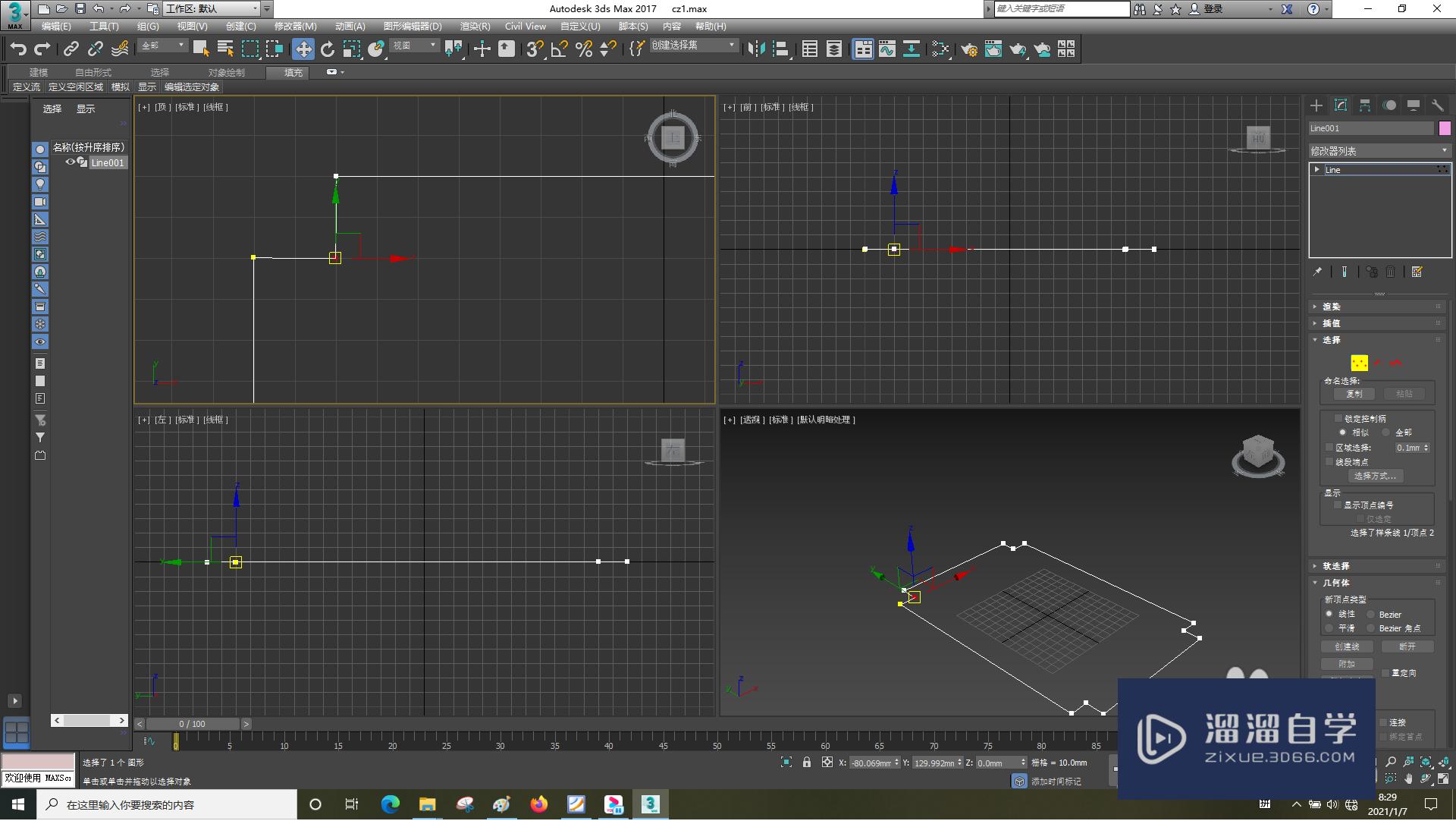Open the 编辑(E) menu

click(56, 26)
